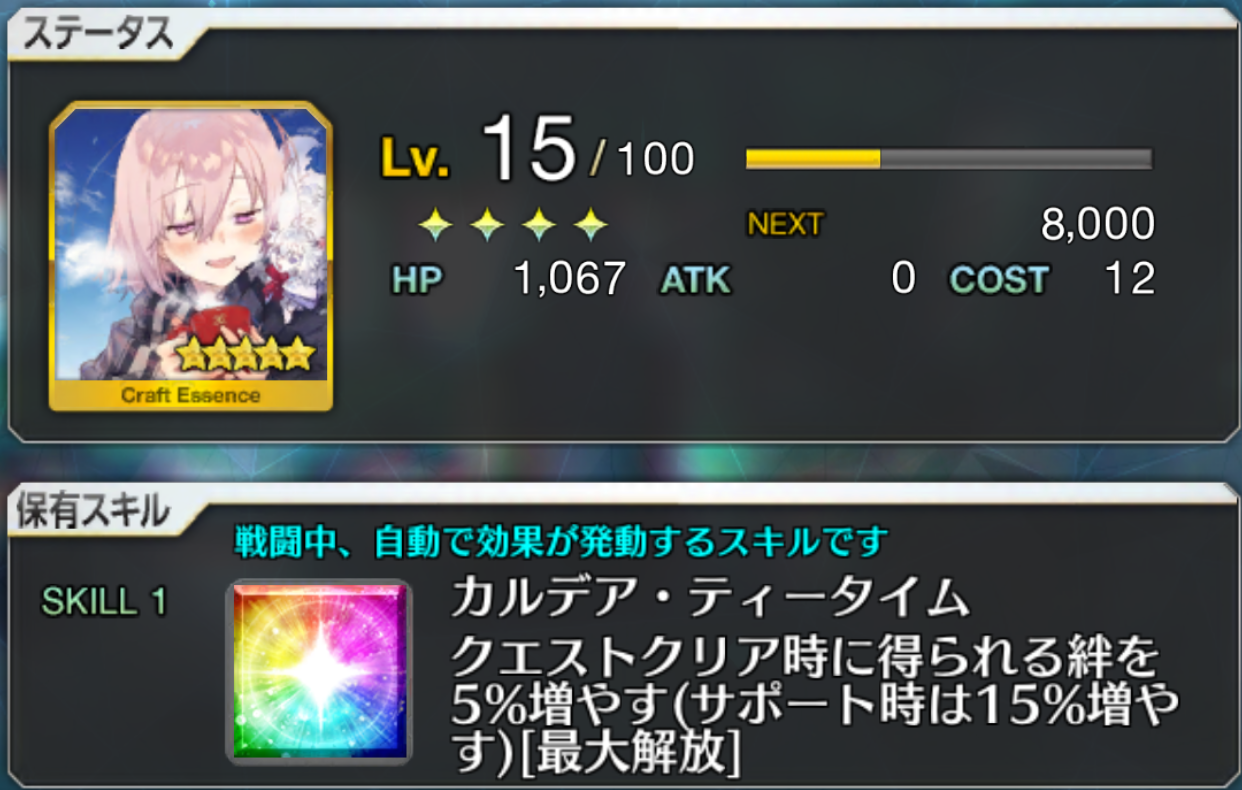Click the ATK value 0
This screenshot has width=1242, height=790.
pos(903,279)
